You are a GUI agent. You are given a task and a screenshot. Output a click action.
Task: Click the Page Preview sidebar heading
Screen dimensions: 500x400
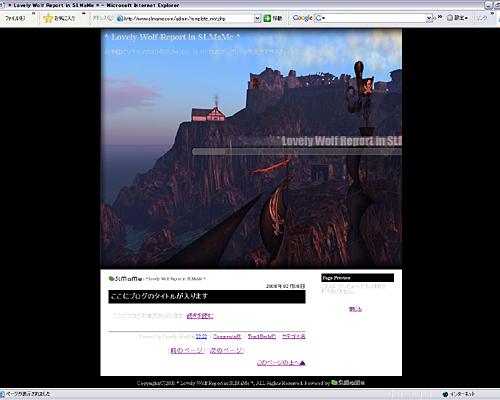click(358, 278)
